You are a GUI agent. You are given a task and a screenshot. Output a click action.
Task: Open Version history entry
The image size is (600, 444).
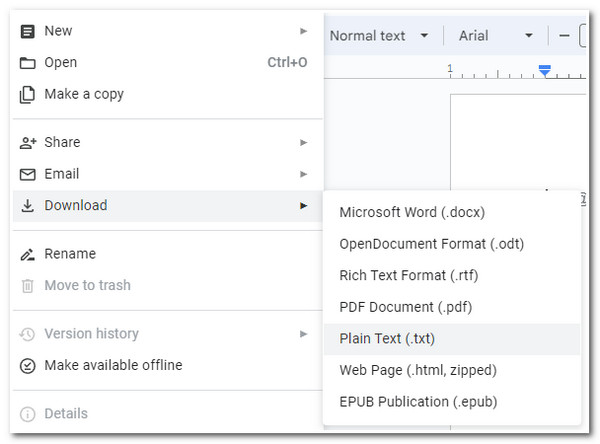pos(168,334)
